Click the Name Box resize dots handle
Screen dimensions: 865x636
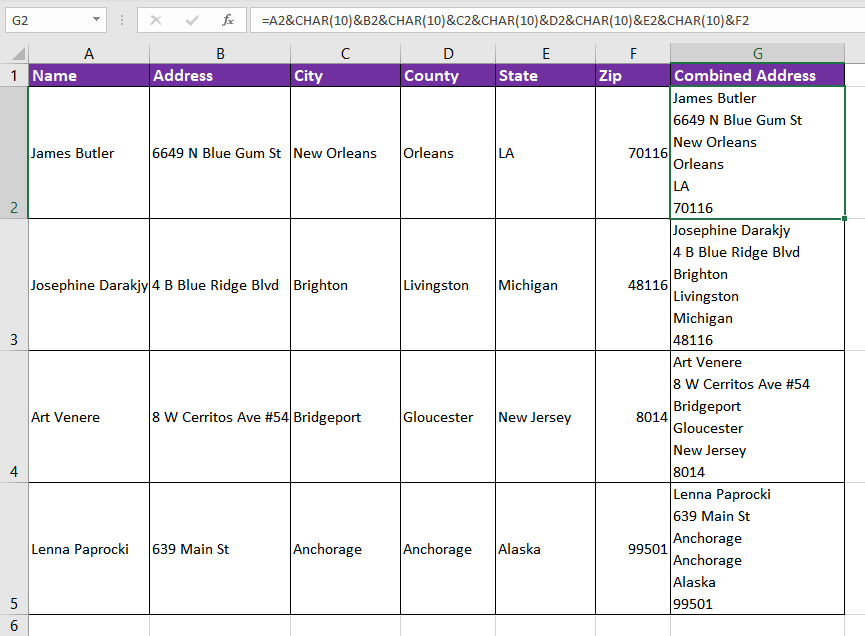point(121,20)
